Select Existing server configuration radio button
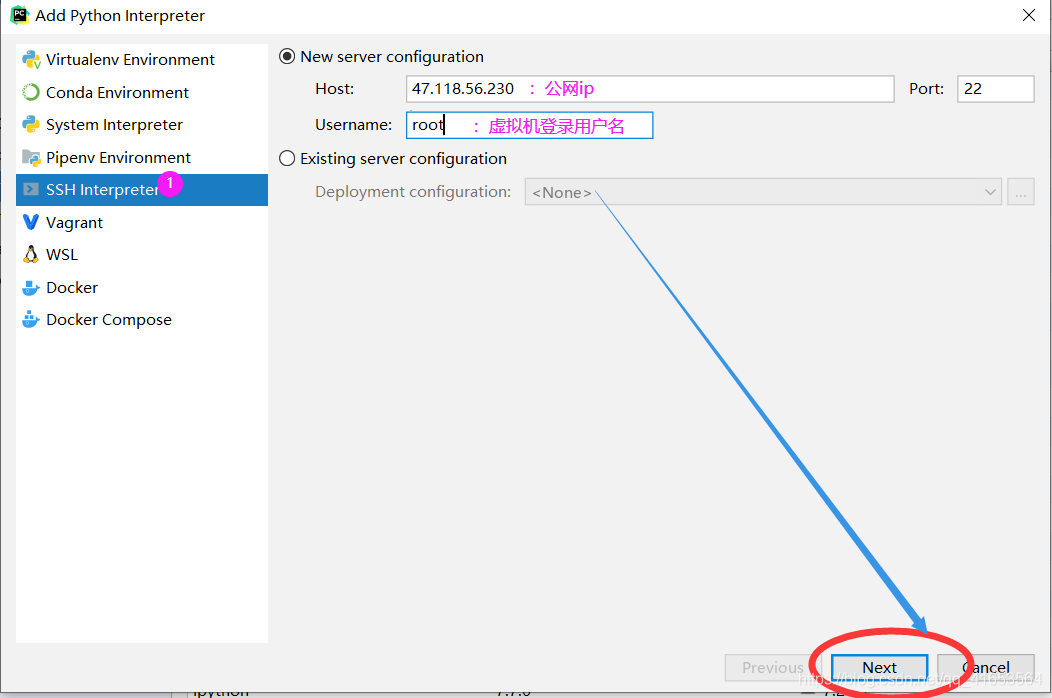This screenshot has height=698, width=1052. [x=287, y=158]
